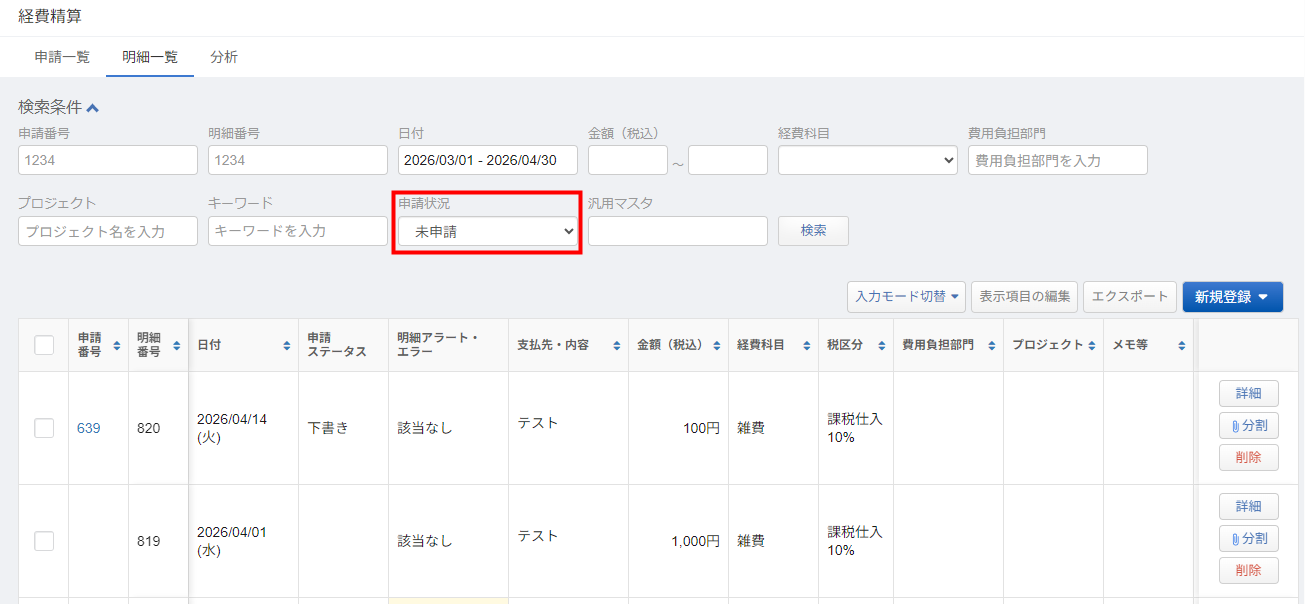Toggle the select-all checkbox in table header
This screenshot has width=1305, height=604.
click(44, 345)
